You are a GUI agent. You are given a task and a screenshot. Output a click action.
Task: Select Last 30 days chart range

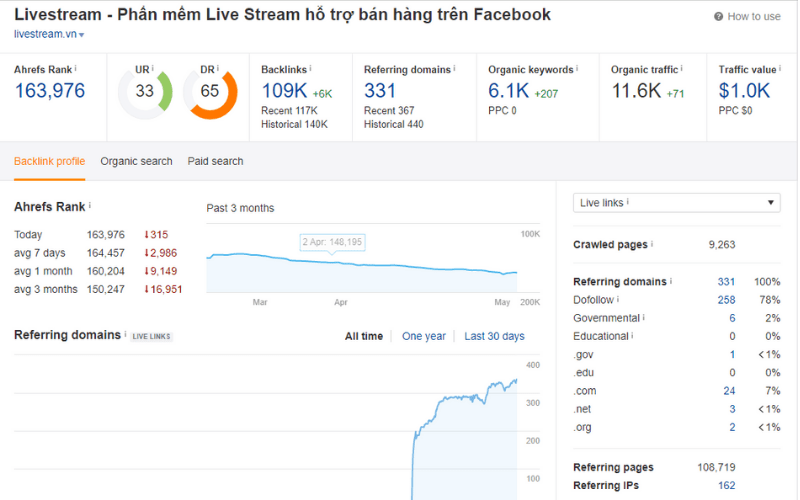click(x=494, y=336)
